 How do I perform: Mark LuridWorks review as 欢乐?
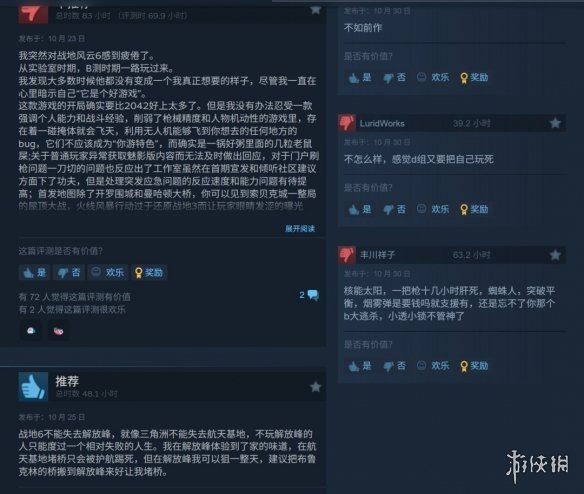coord(433,209)
